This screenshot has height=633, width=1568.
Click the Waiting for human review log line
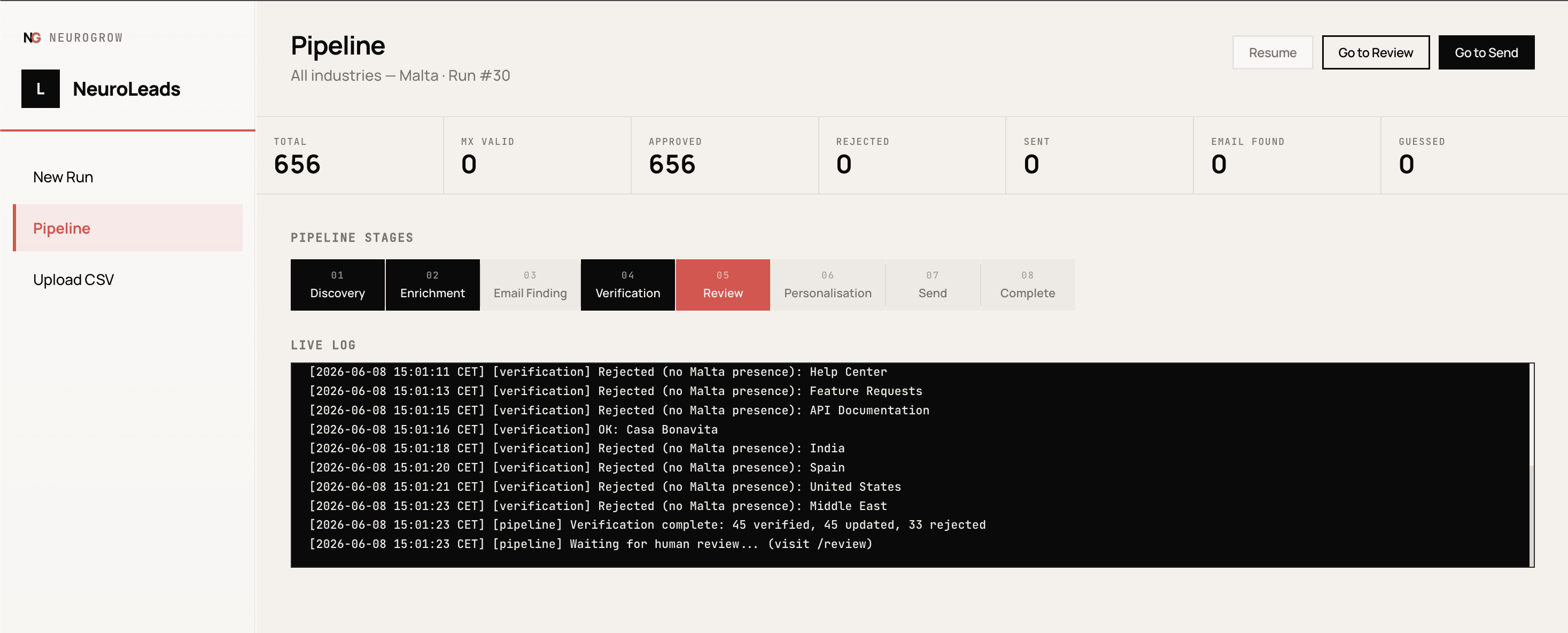(x=591, y=544)
